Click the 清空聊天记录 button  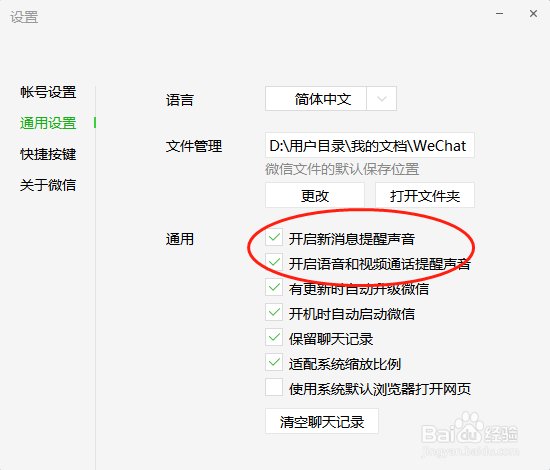tap(322, 421)
